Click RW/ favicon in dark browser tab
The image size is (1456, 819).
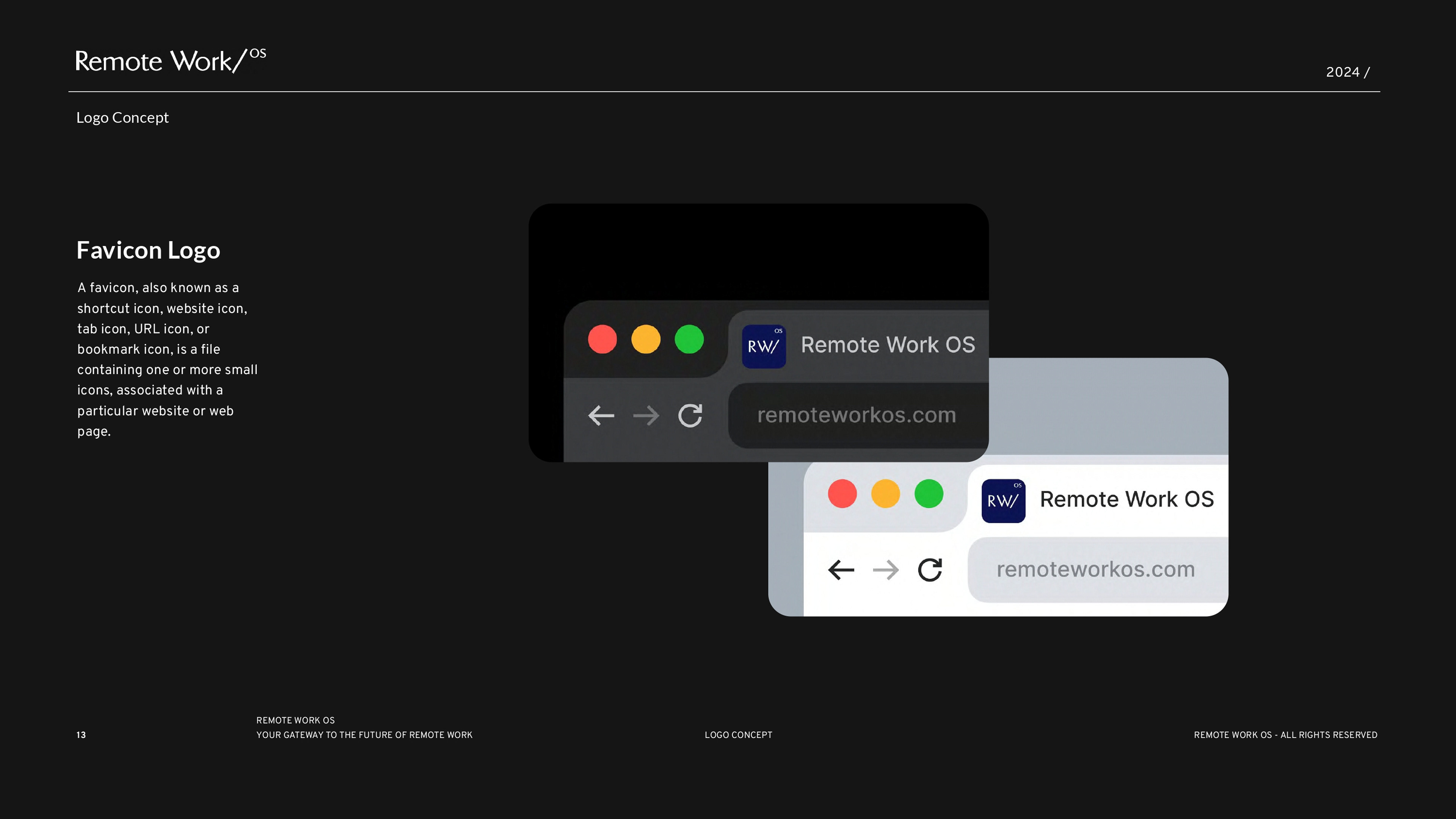coord(764,346)
